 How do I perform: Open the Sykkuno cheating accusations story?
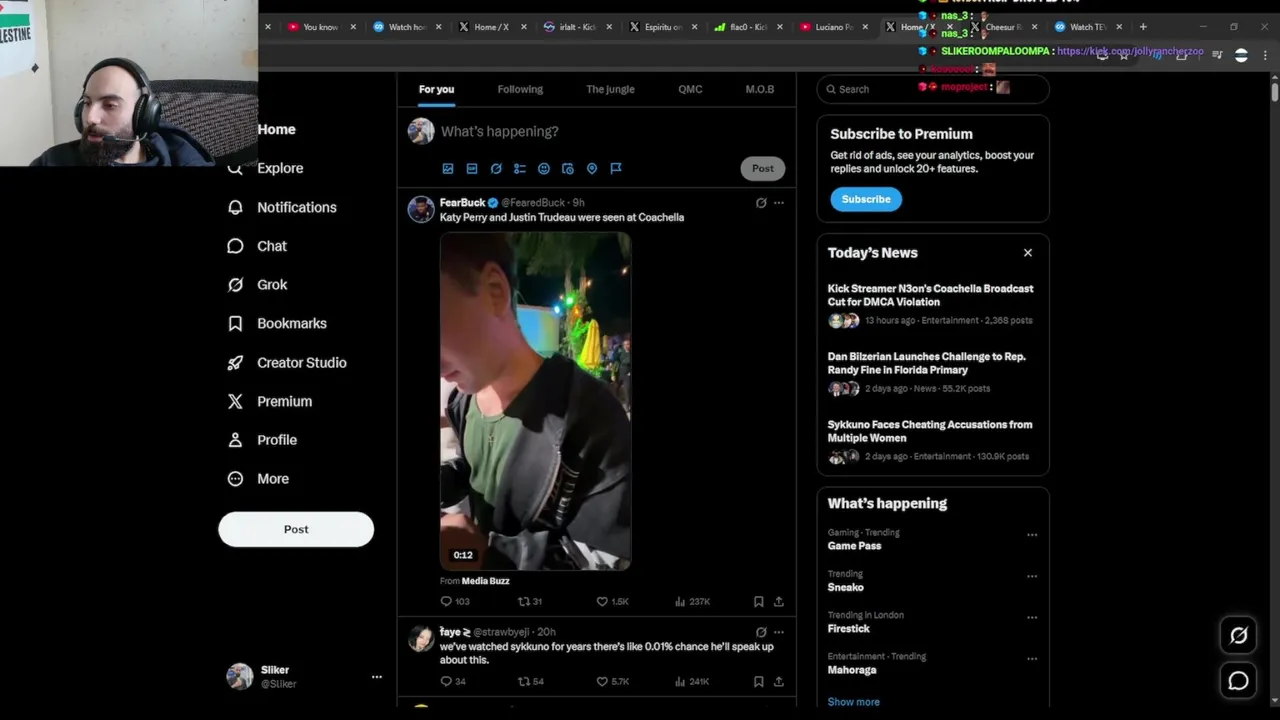[933, 441]
